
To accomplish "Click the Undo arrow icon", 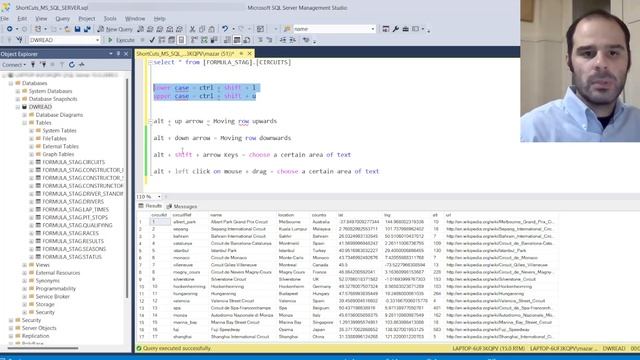I will (225, 29).
